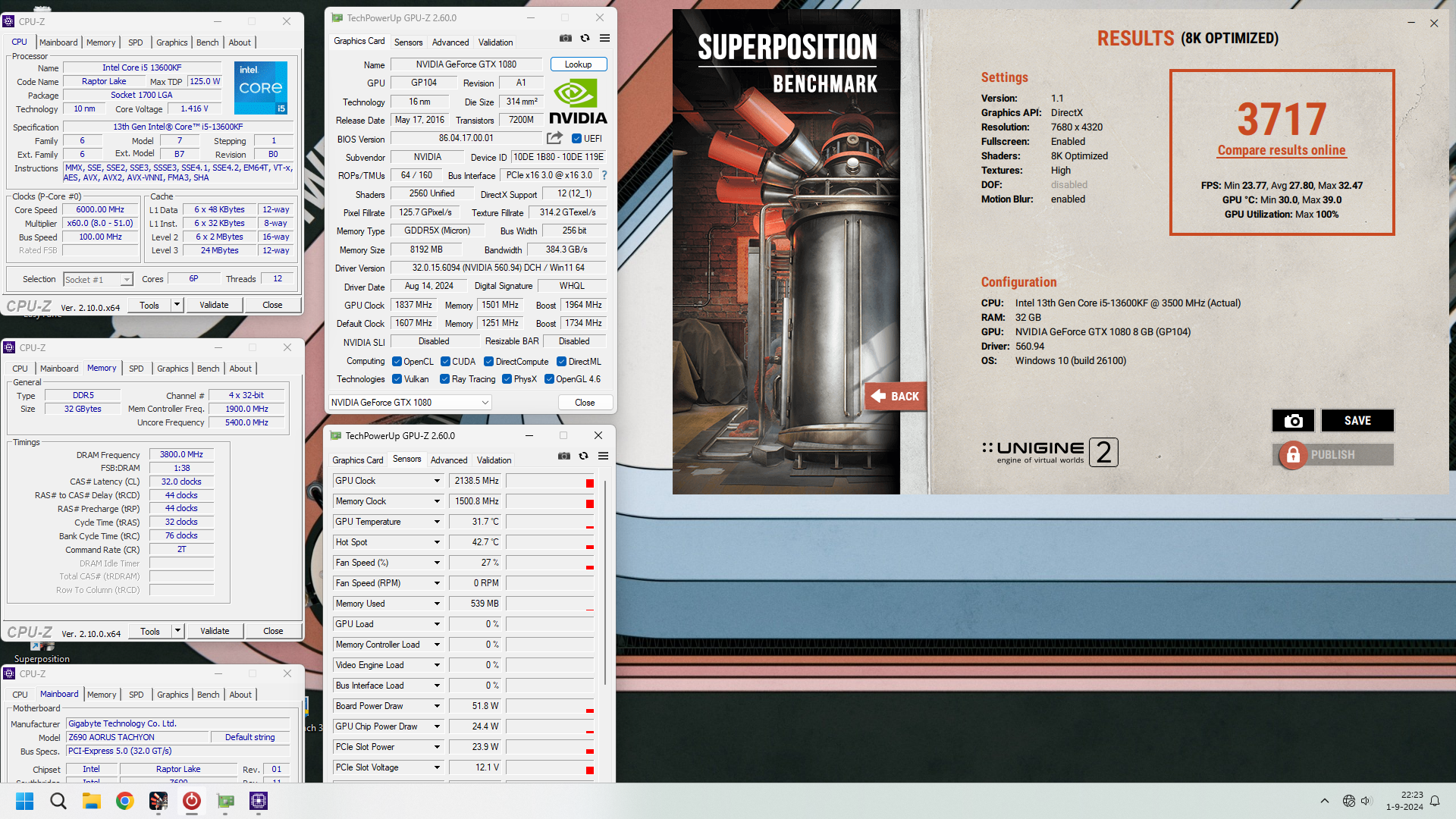Click refresh icon in GPU-Z Graphics Card window
This screenshot has width=1456, height=819.
pos(585,38)
